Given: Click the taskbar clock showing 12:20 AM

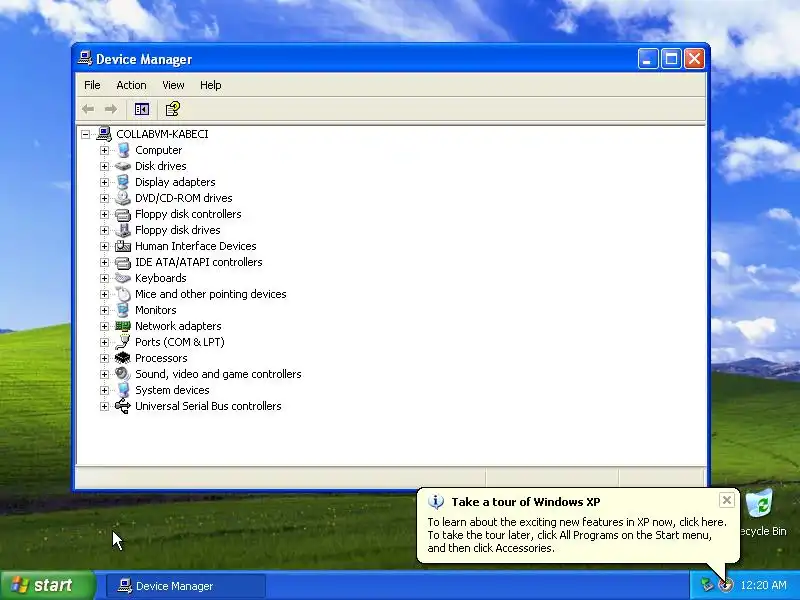Looking at the screenshot, I should click(763, 585).
